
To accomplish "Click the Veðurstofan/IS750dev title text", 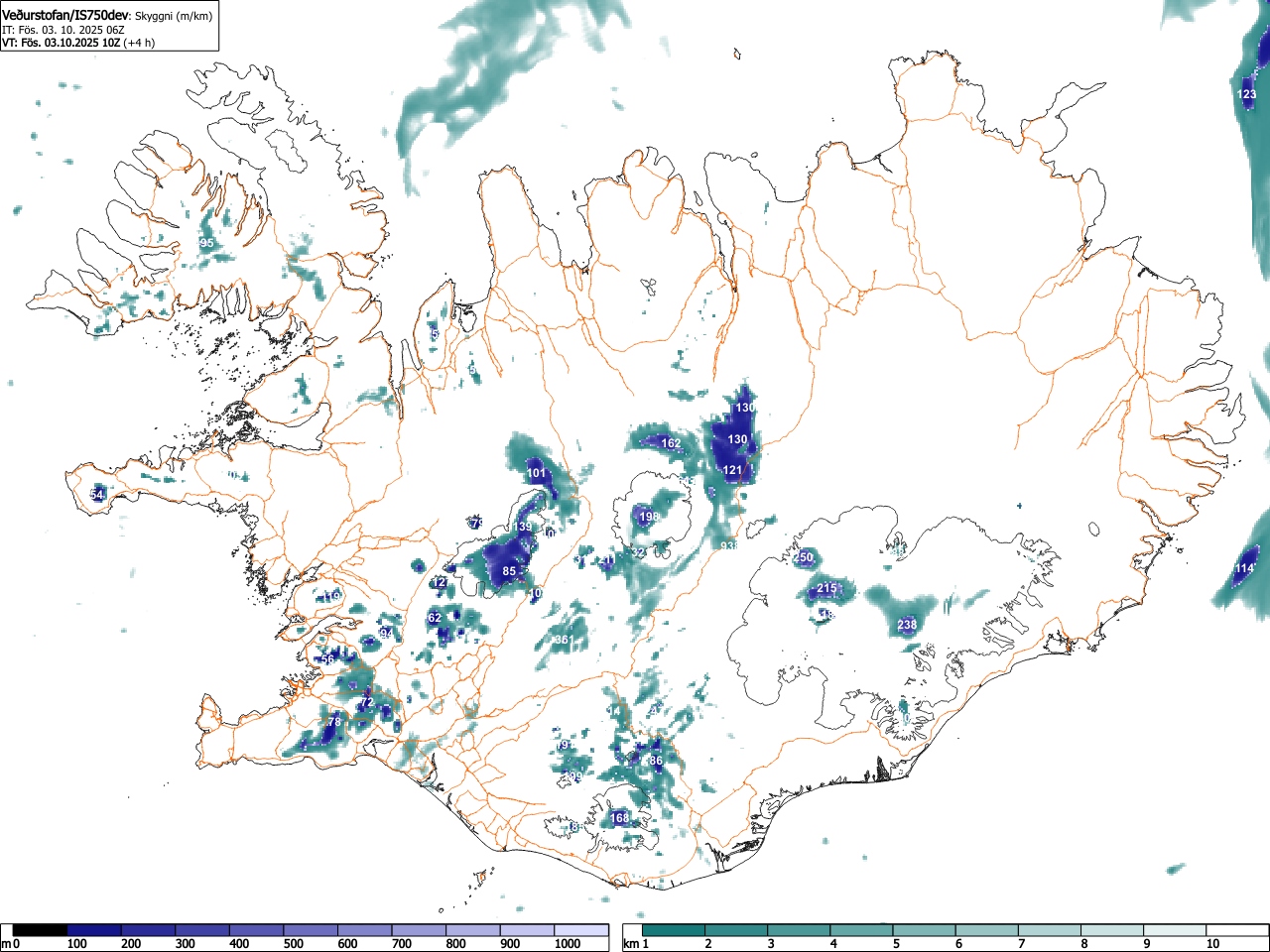I will tap(65, 16).
